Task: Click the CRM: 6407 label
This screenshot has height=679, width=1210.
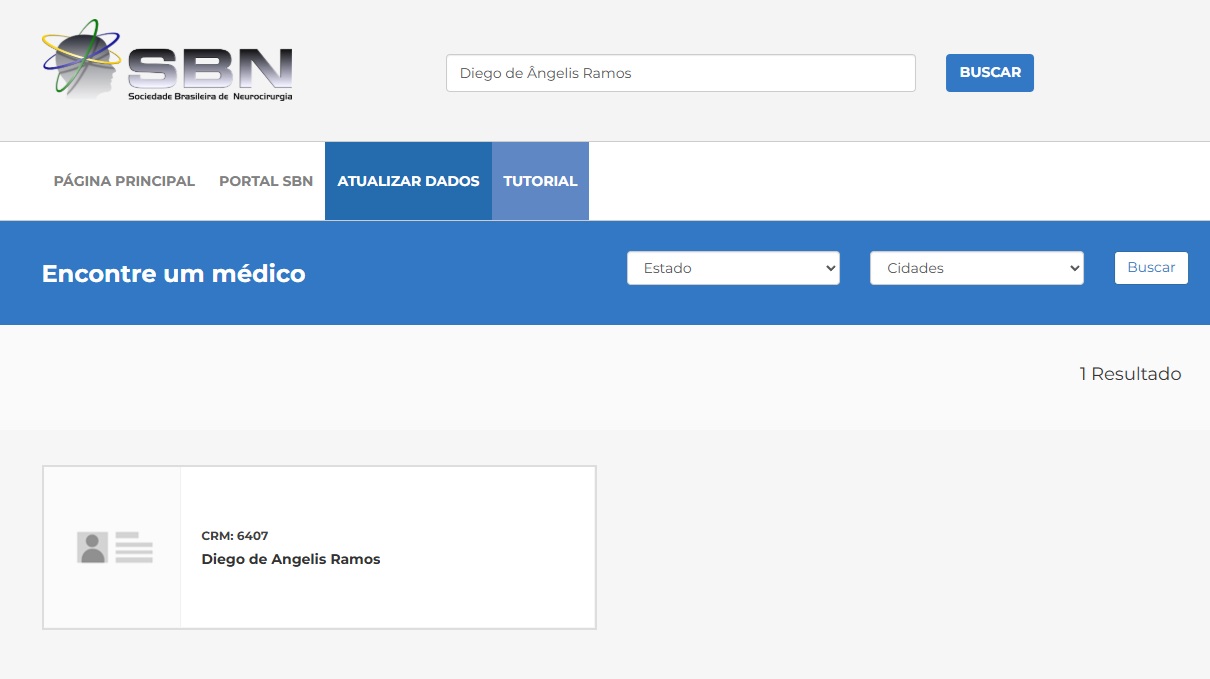Action: [235, 536]
